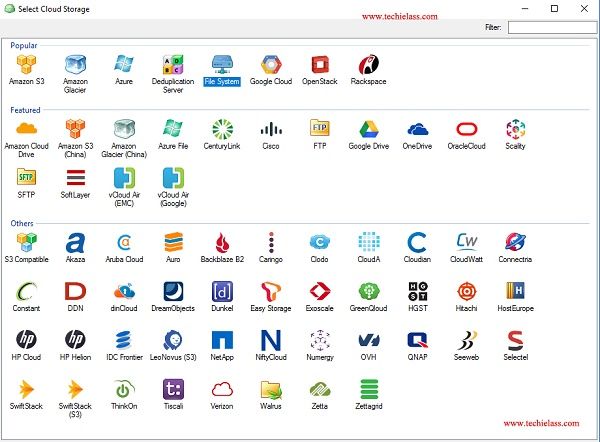Choose DreamObjects storage
The width and height of the screenshot is (600, 442).
[x=173, y=291]
